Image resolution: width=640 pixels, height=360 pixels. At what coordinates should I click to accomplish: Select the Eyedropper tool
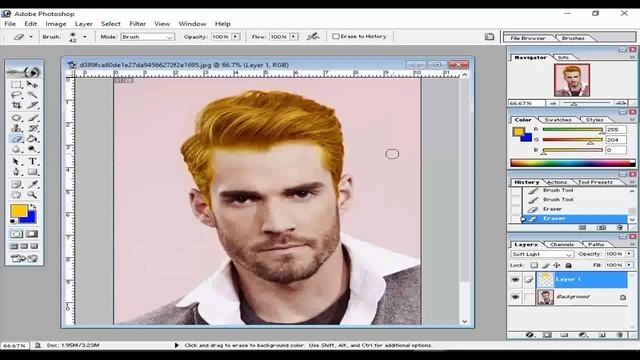pyautogui.click(x=32, y=184)
